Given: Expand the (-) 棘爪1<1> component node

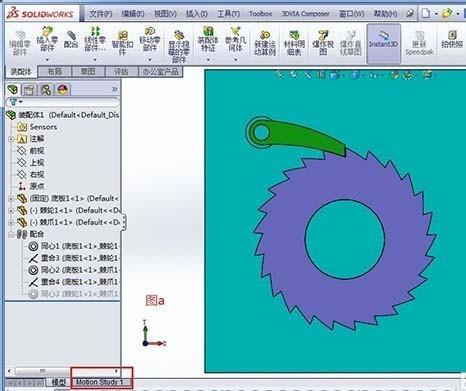Looking at the screenshot, I should 11,222.
